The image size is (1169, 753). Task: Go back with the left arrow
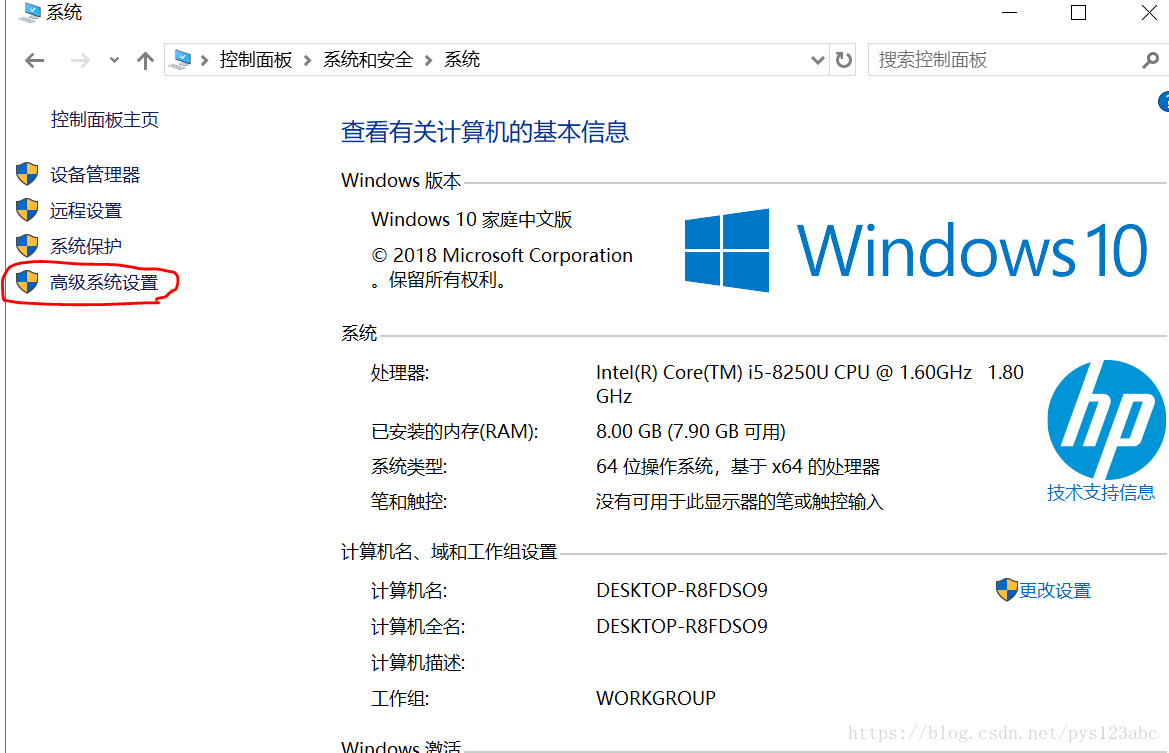pyautogui.click(x=34, y=60)
